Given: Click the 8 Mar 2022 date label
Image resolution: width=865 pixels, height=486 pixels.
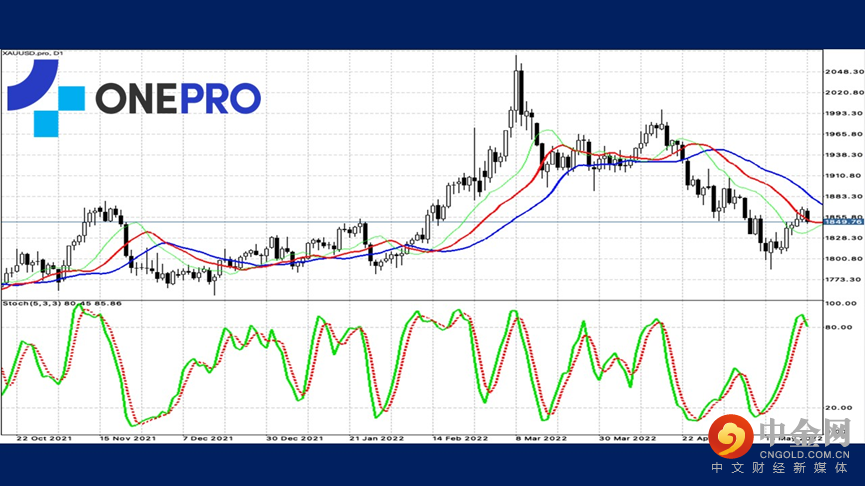Looking at the screenshot, I should pyautogui.click(x=541, y=439).
